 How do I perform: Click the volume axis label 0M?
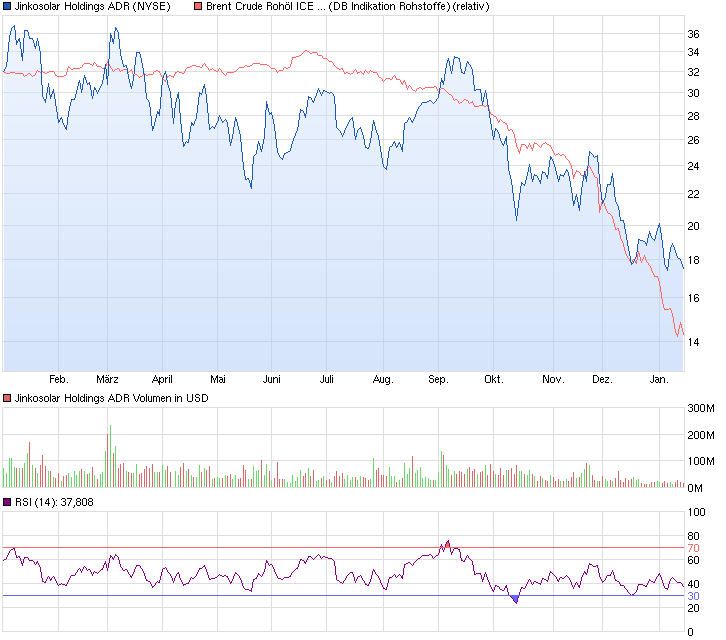[695, 488]
